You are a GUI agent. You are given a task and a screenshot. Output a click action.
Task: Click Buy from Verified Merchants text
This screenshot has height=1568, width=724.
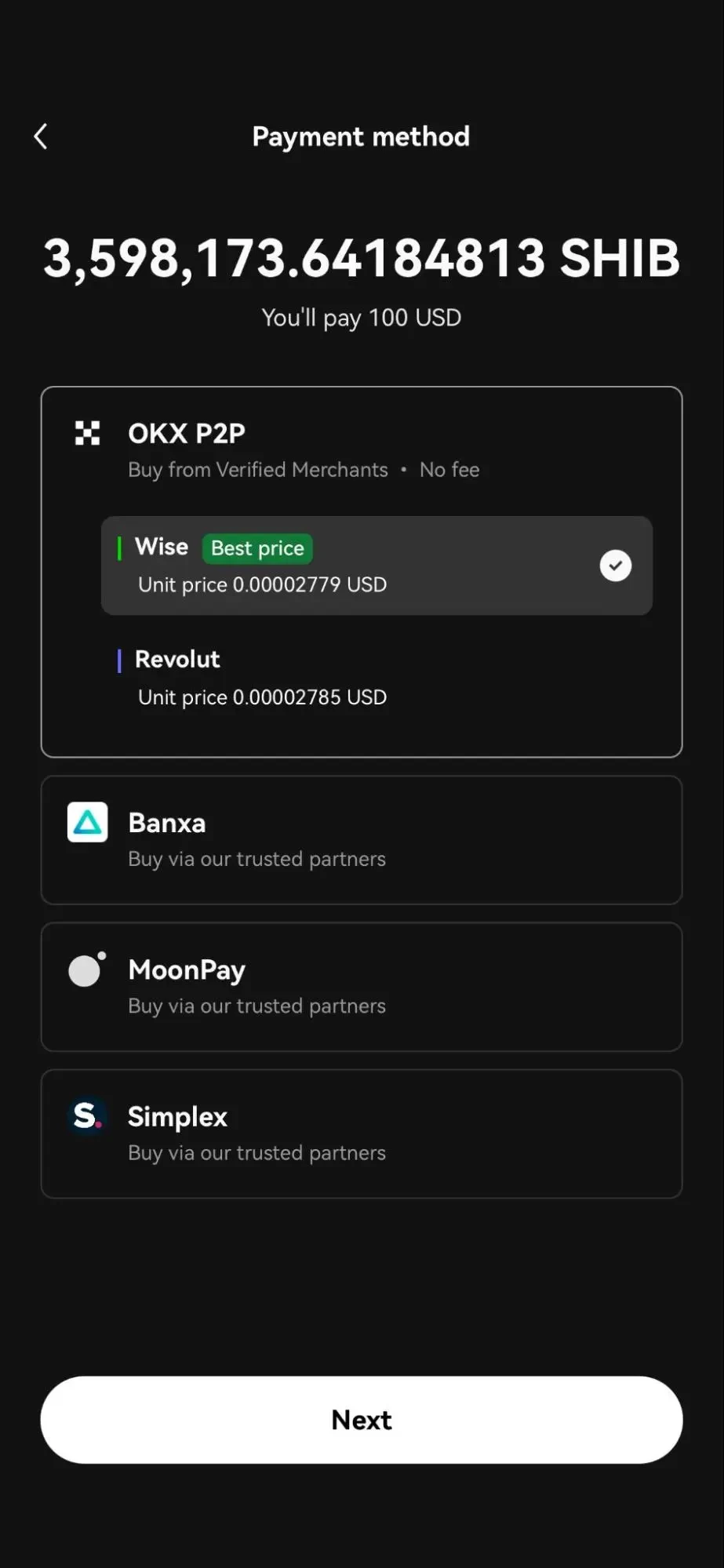[258, 470]
